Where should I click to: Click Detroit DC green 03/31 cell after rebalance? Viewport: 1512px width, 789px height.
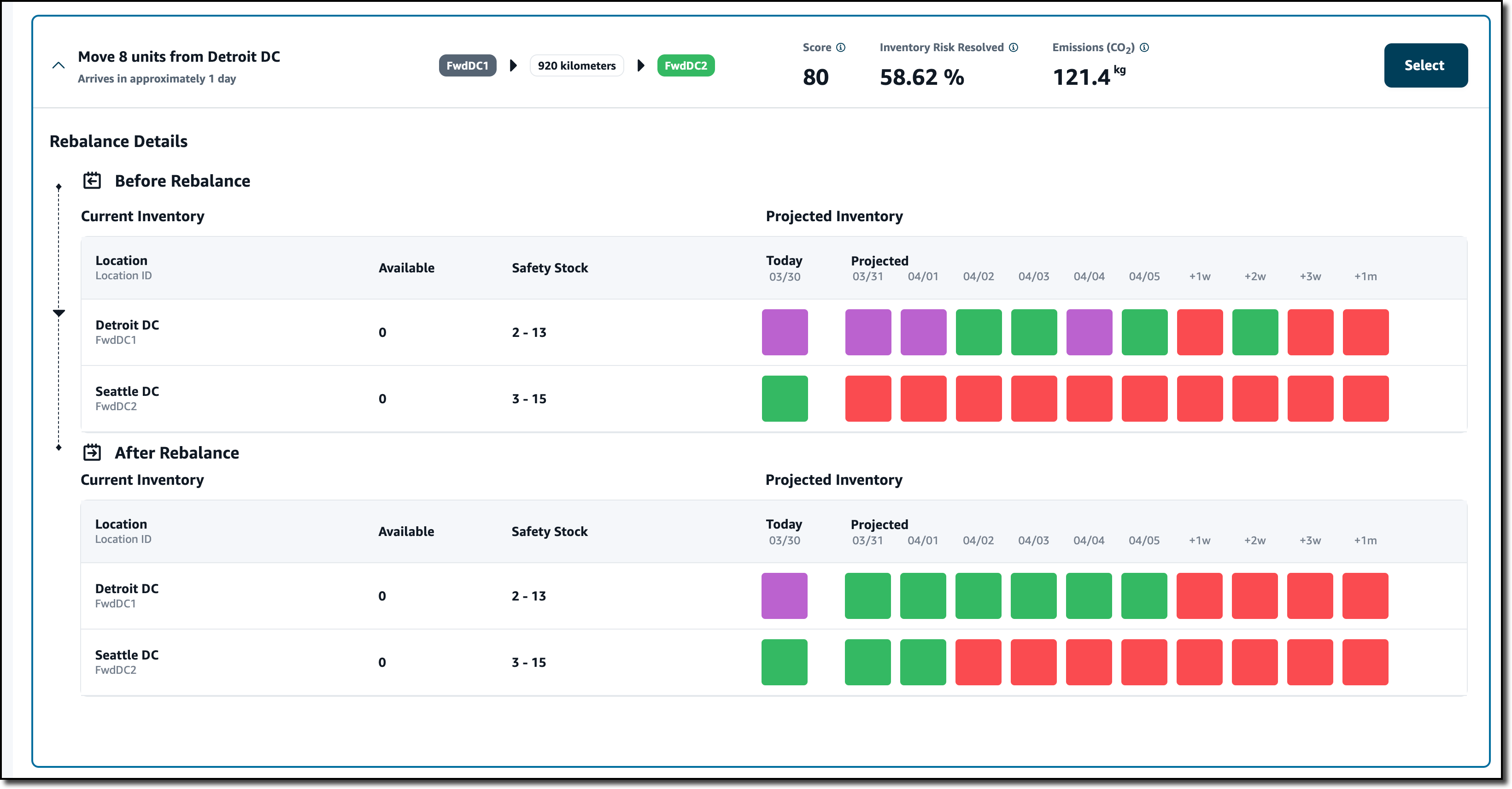tap(867, 596)
